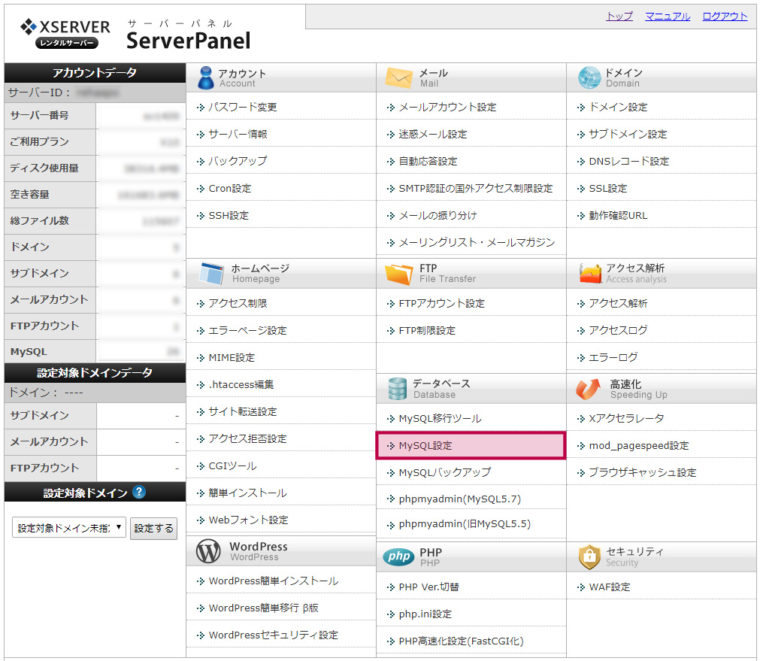This screenshot has height=661, width=760.
Task: Open エラーログ
Action: pos(613,358)
